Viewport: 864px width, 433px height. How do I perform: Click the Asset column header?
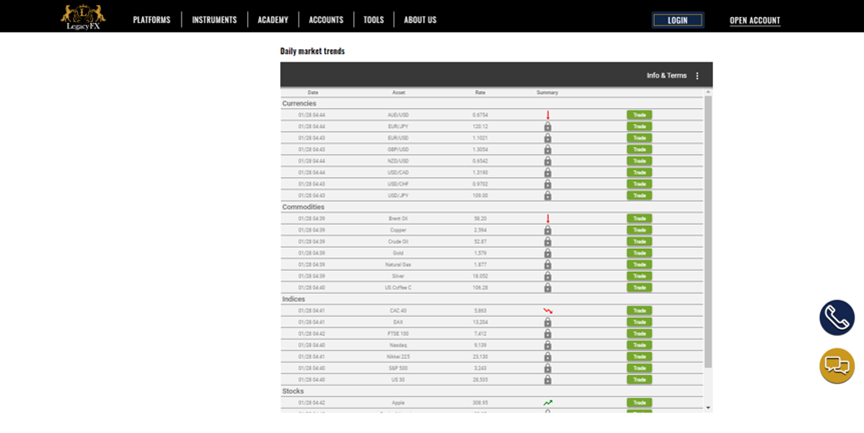[398, 93]
